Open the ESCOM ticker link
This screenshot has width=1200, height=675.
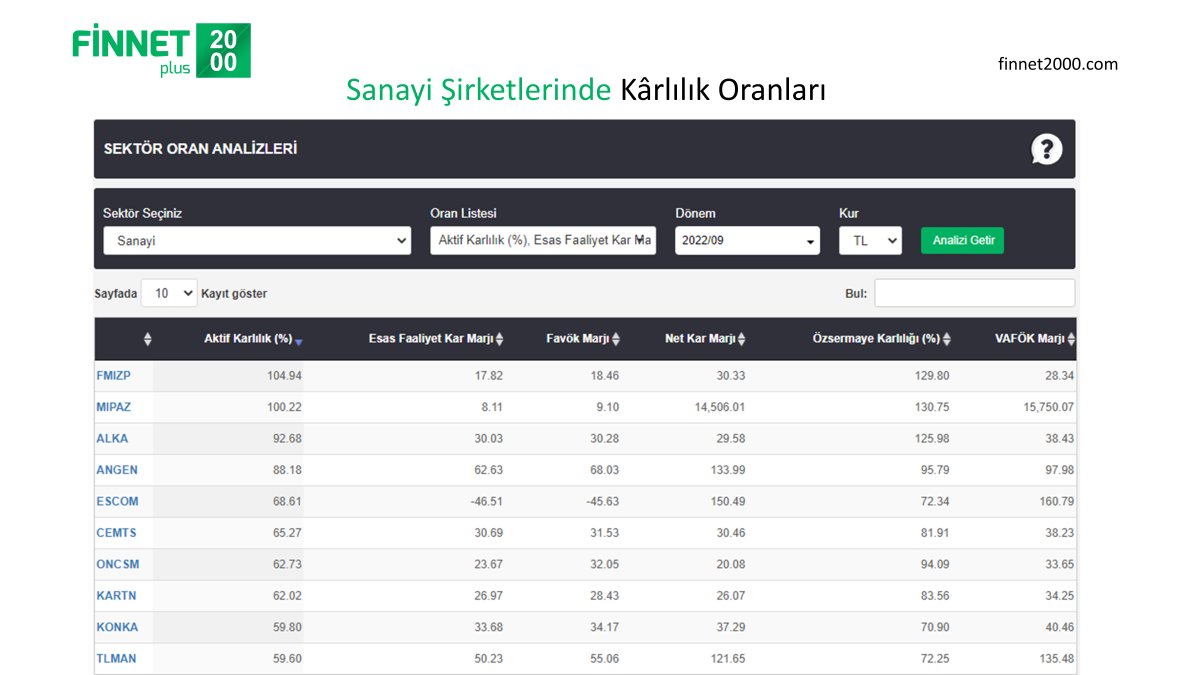pyautogui.click(x=117, y=501)
